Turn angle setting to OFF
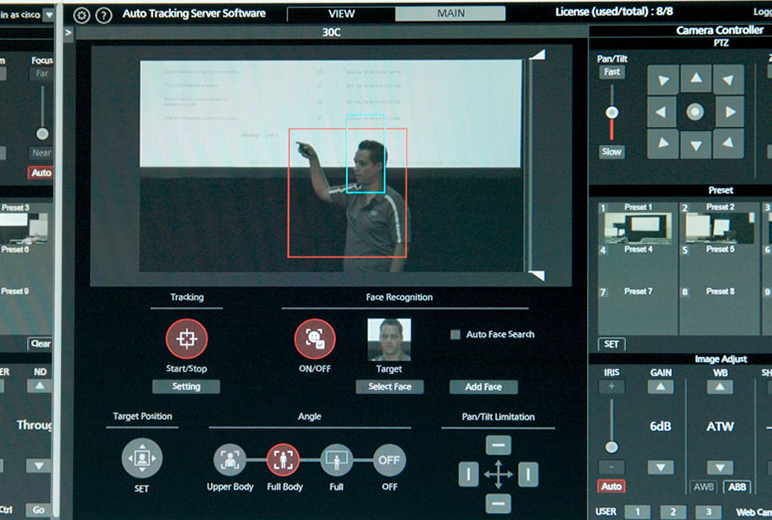Screen dimensions: 772x520 389,460
